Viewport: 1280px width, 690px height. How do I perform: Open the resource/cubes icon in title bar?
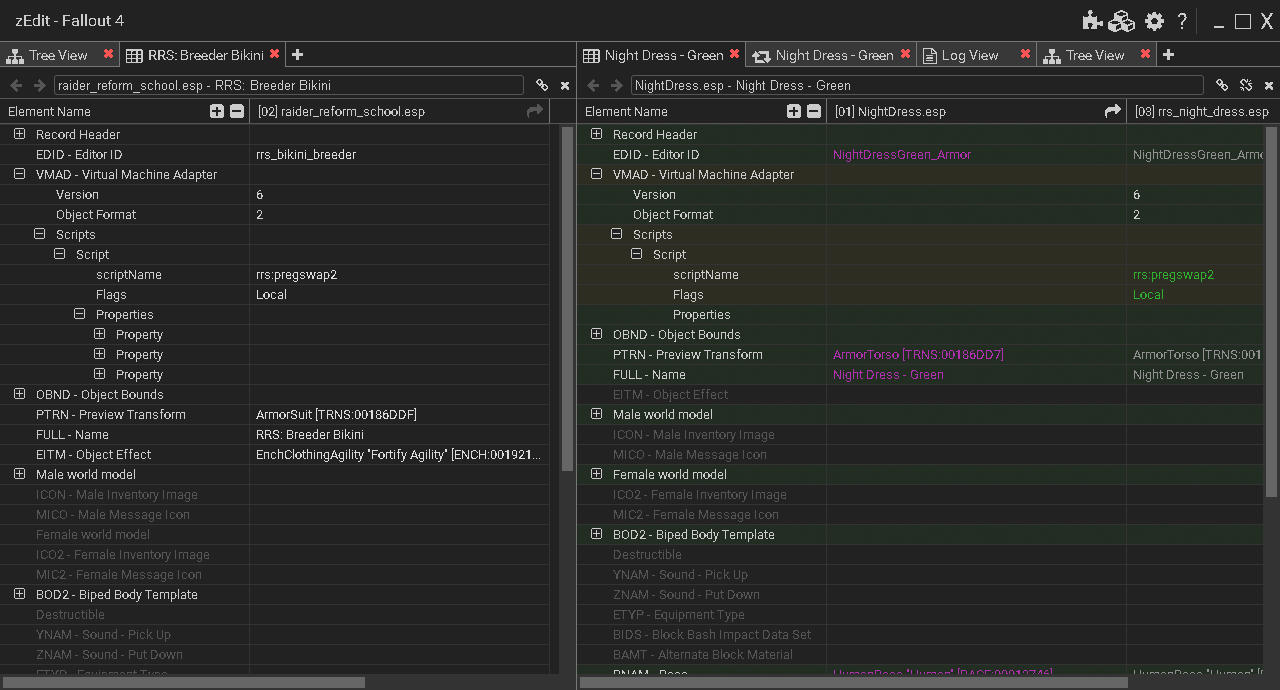pyautogui.click(x=1122, y=21)
